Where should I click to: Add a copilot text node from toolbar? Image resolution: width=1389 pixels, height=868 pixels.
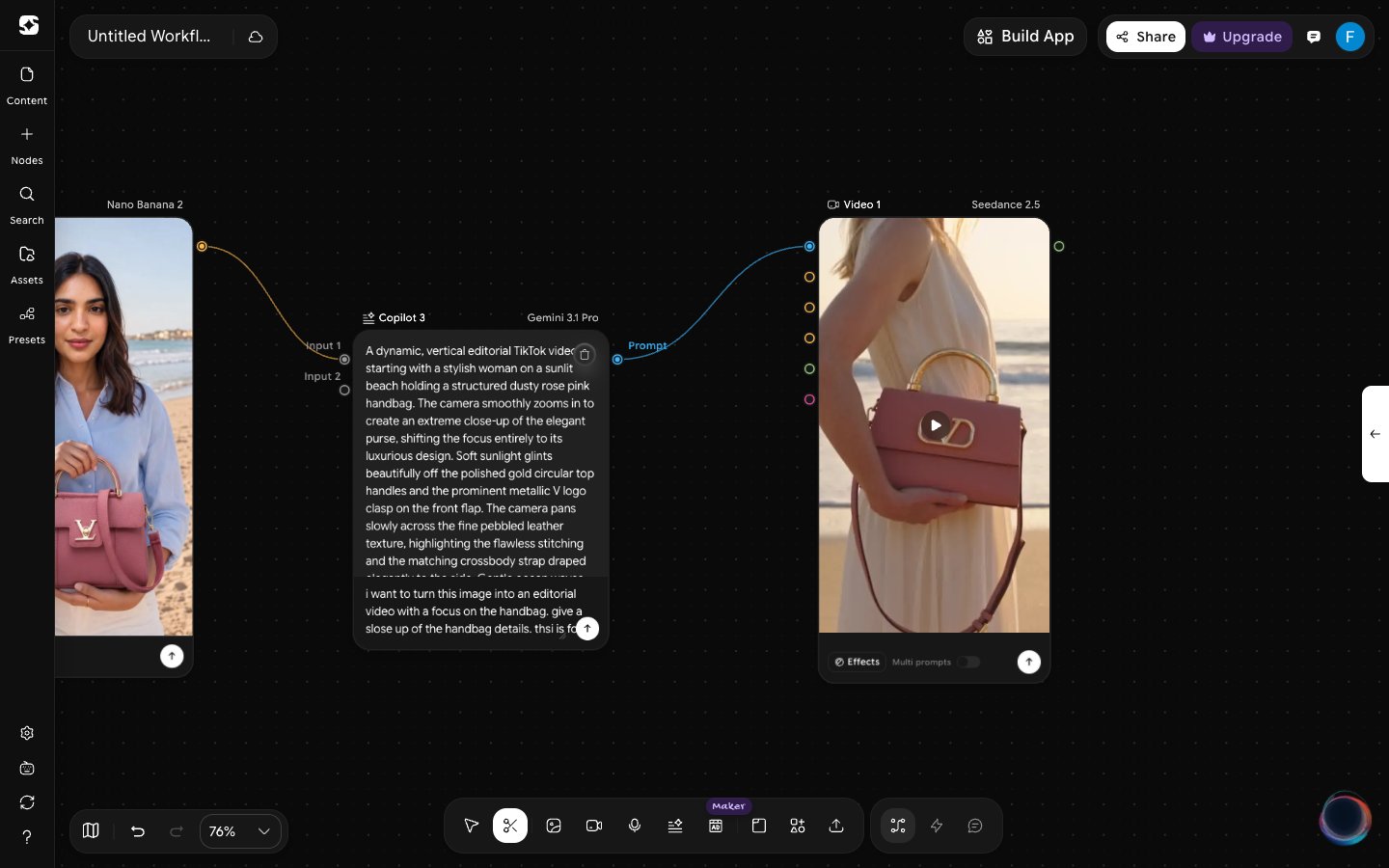click(675, 826)
